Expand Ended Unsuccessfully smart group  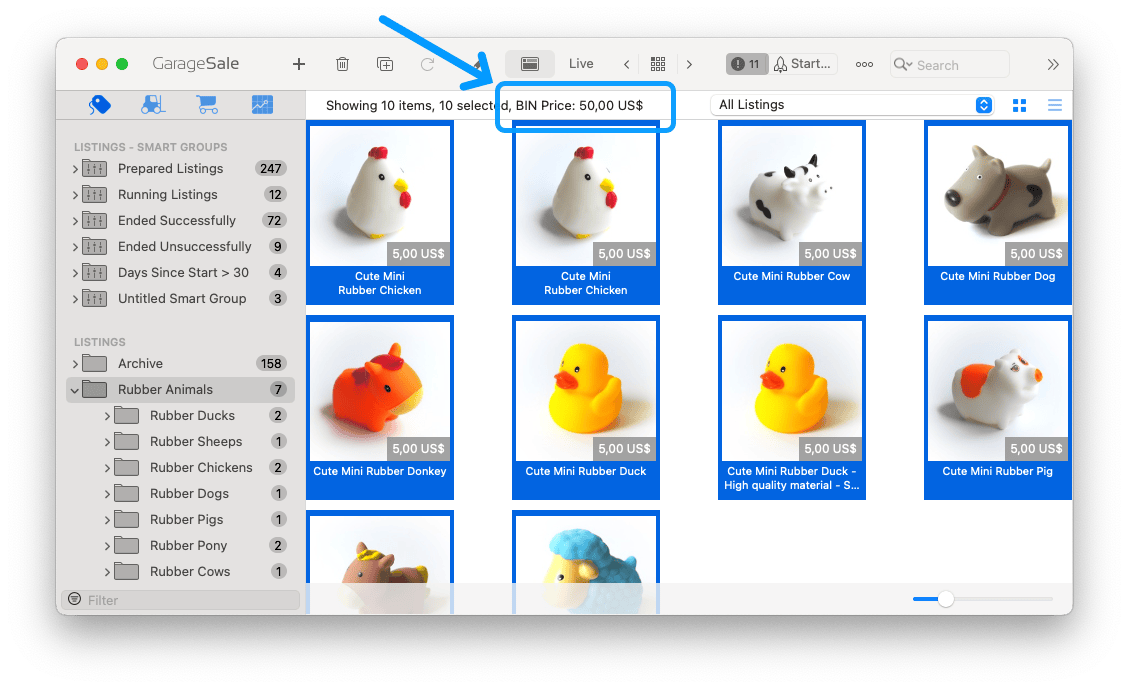[x=75, y=247]
